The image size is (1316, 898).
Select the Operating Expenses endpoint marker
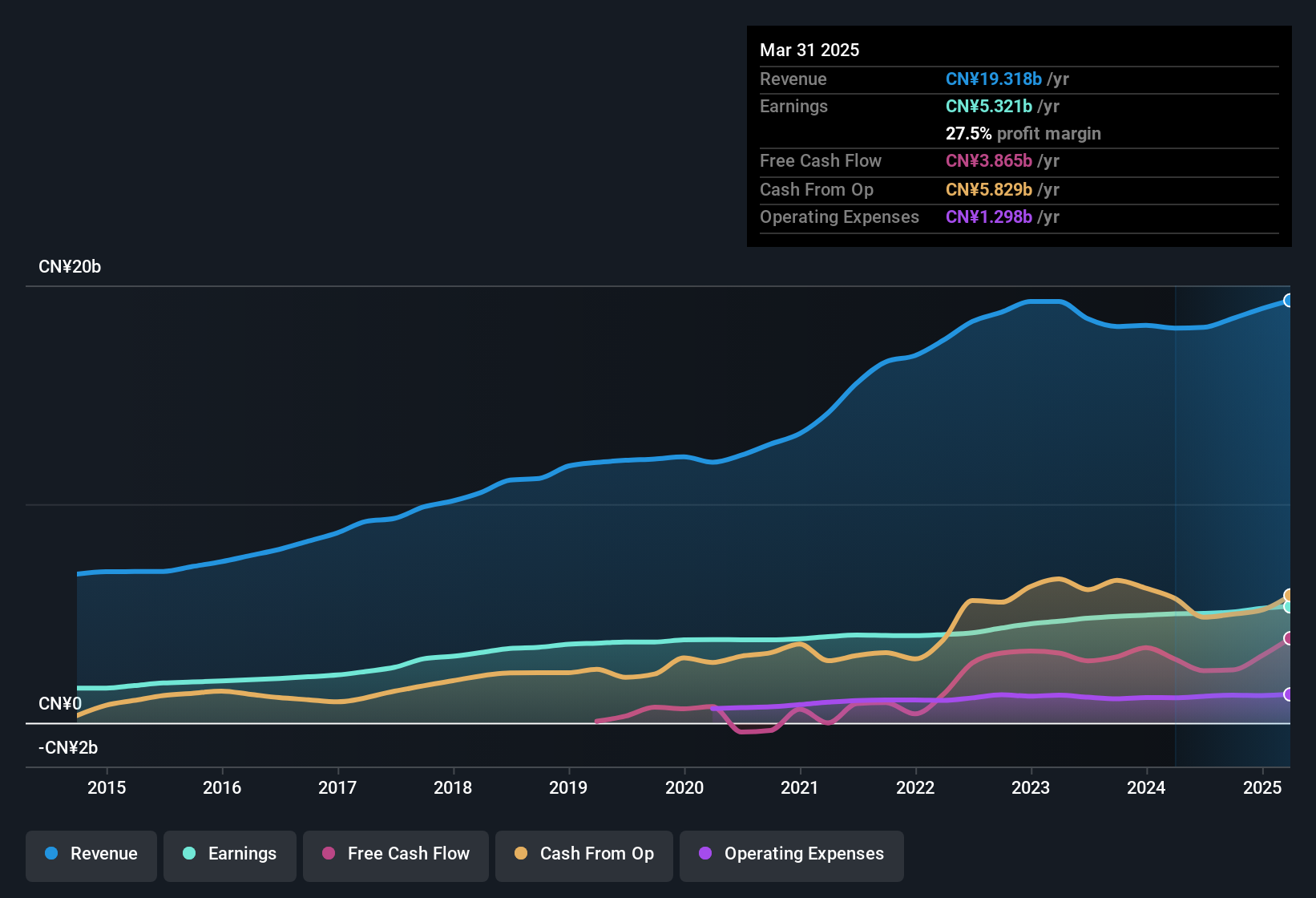(x=1289, y=696)
